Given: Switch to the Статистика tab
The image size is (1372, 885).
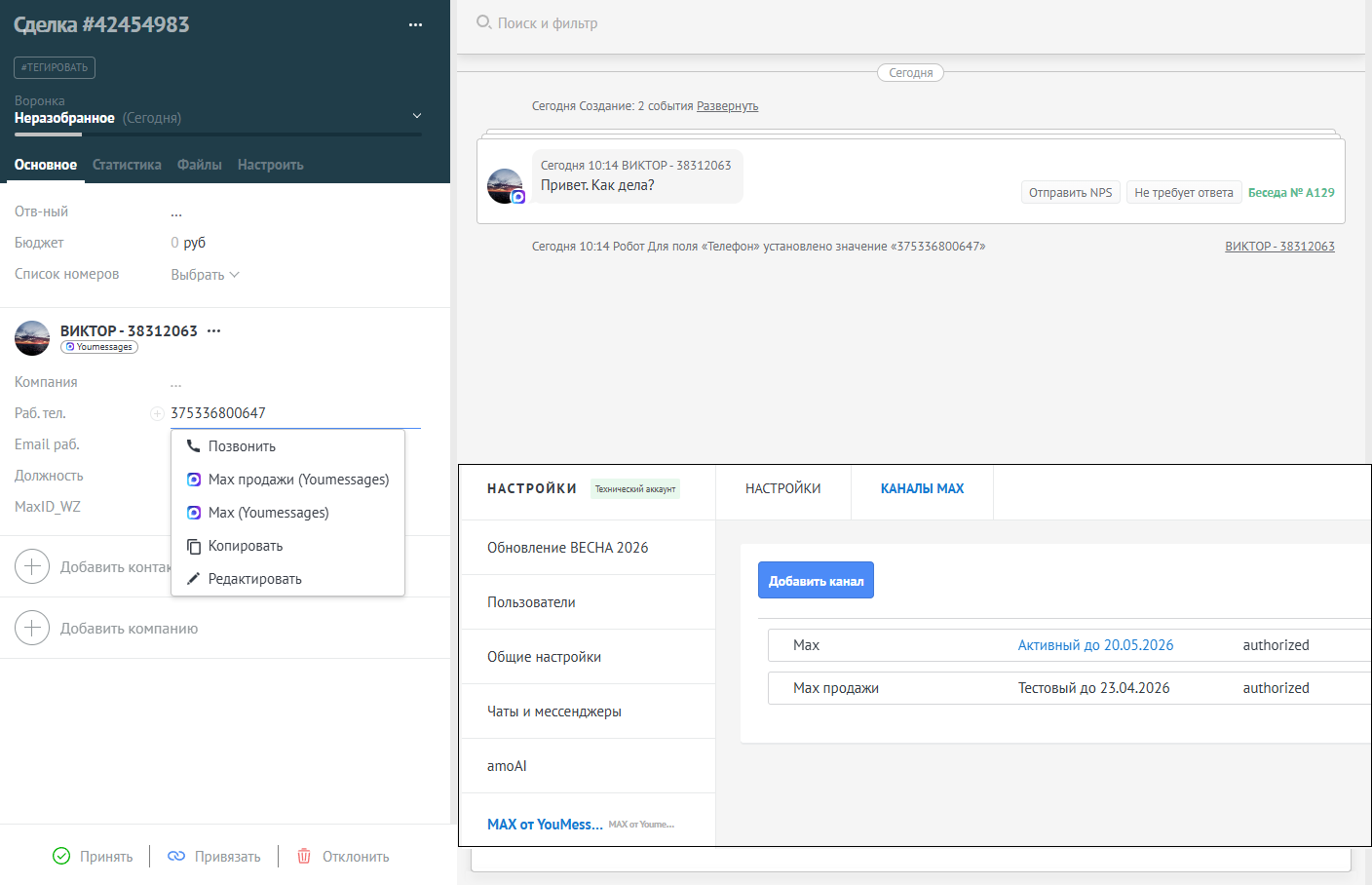Looking at the screenshot, I should [x=127, y=165].
